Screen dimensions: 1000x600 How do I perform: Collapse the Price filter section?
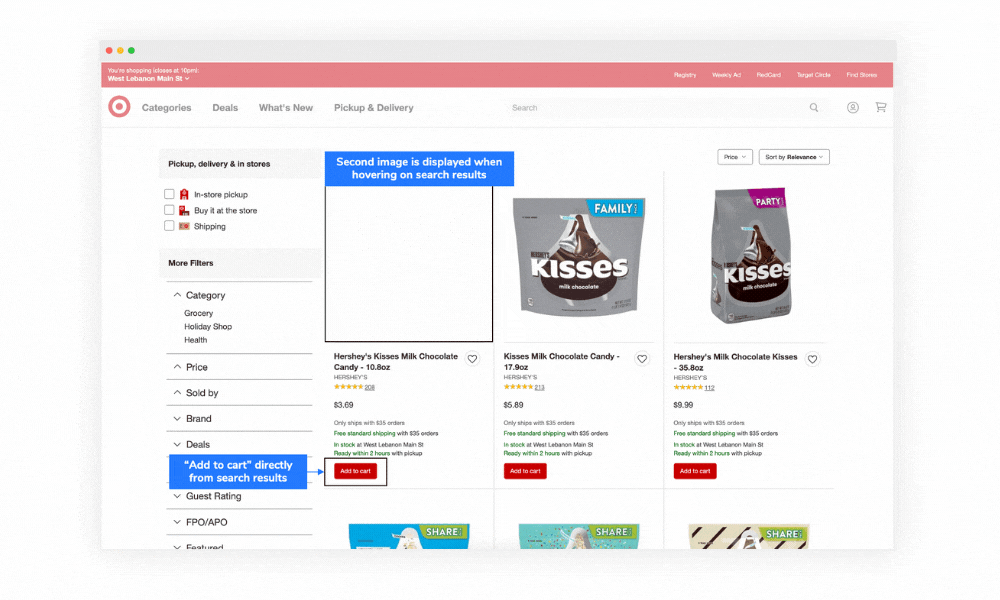[x=177, y=367]
